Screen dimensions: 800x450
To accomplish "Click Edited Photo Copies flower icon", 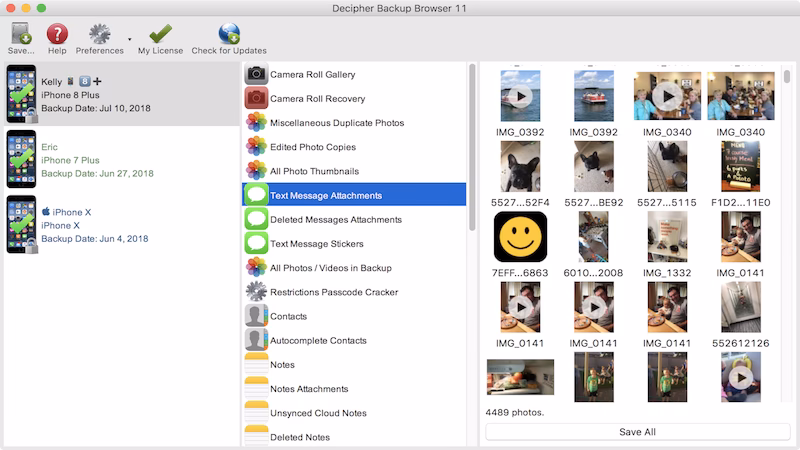I will tap(256, 146).
